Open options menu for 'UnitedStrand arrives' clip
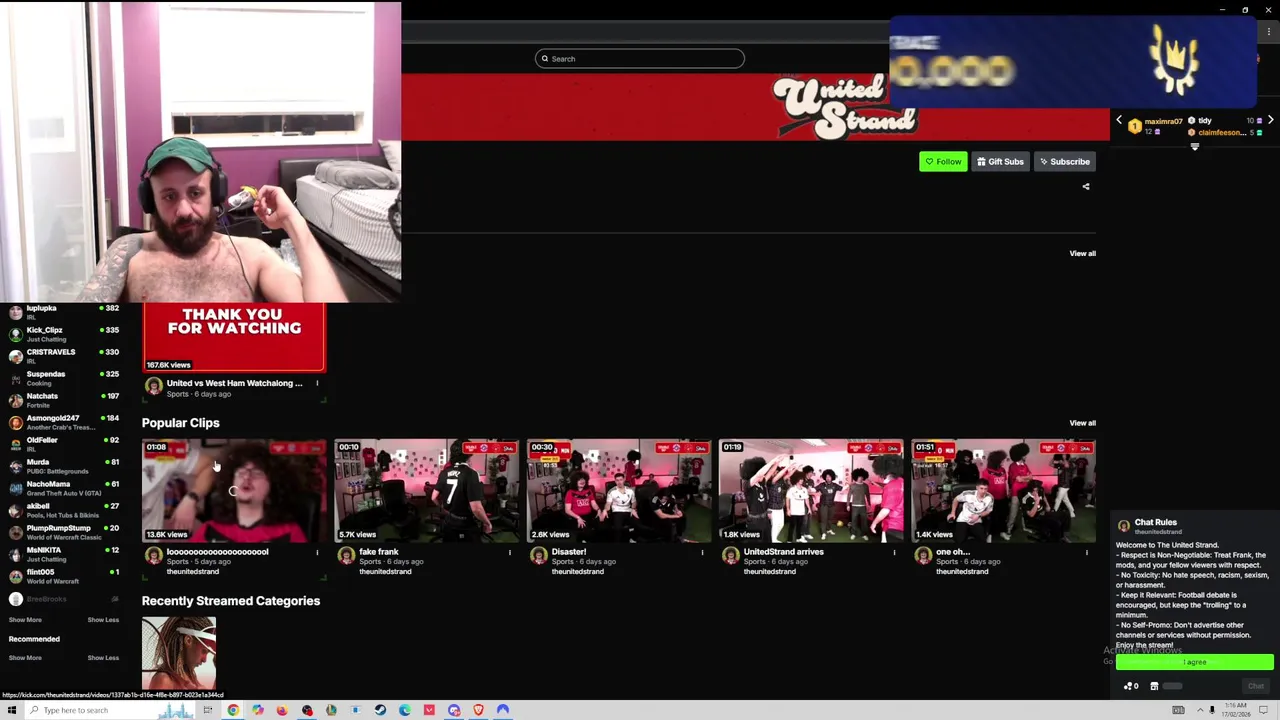Image resolution: width=1280 pixels, height=720 pixels. (894, 552)
